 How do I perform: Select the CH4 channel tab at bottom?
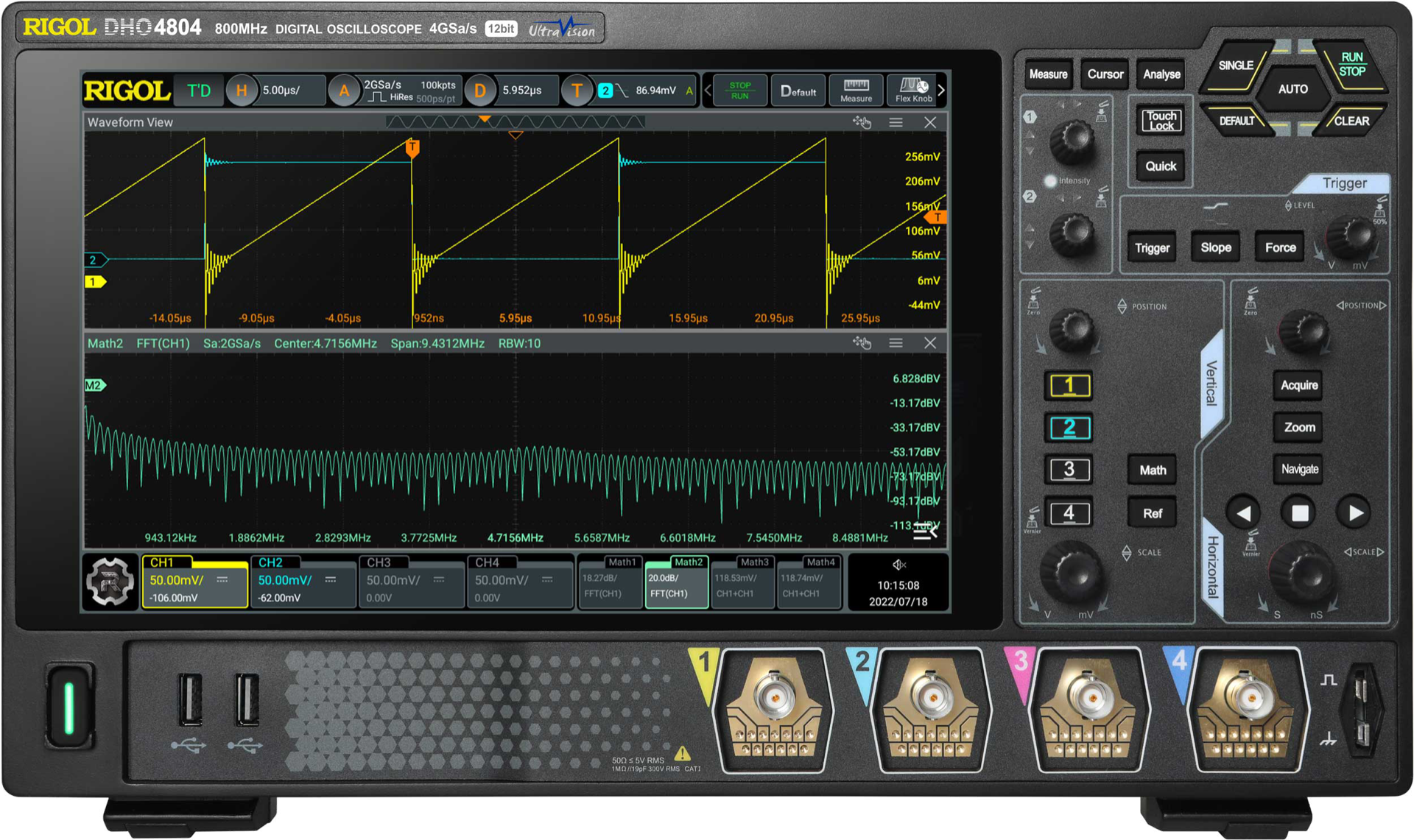(520, 582)
